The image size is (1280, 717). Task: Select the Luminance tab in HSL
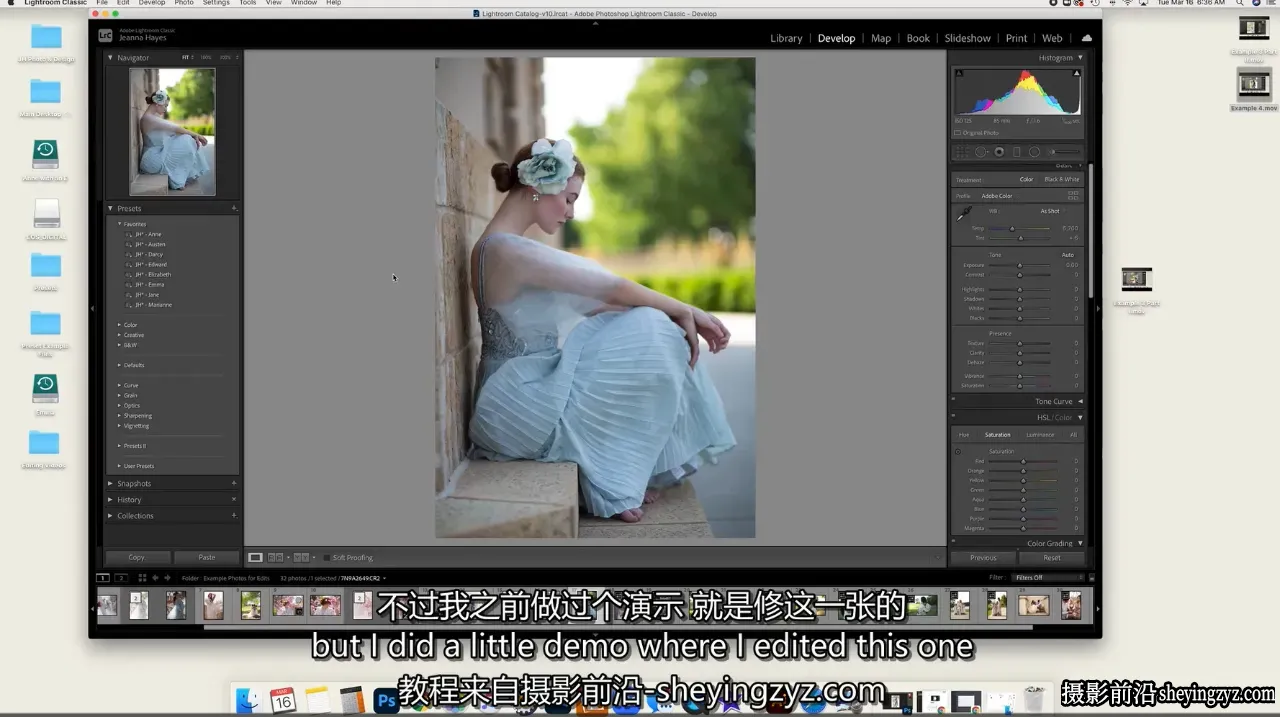pyautogui.click(x=1040, y=435)
